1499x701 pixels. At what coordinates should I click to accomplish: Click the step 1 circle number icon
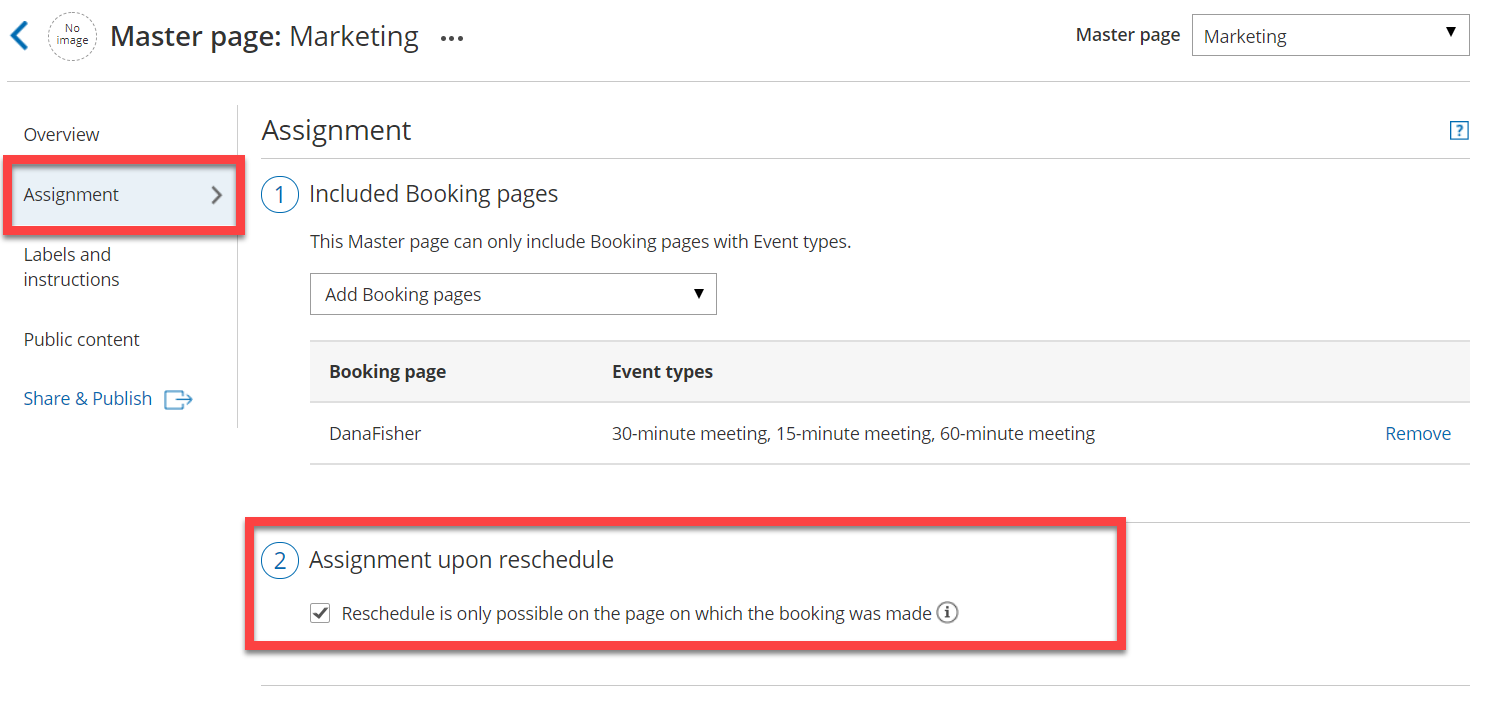[280, 195]
